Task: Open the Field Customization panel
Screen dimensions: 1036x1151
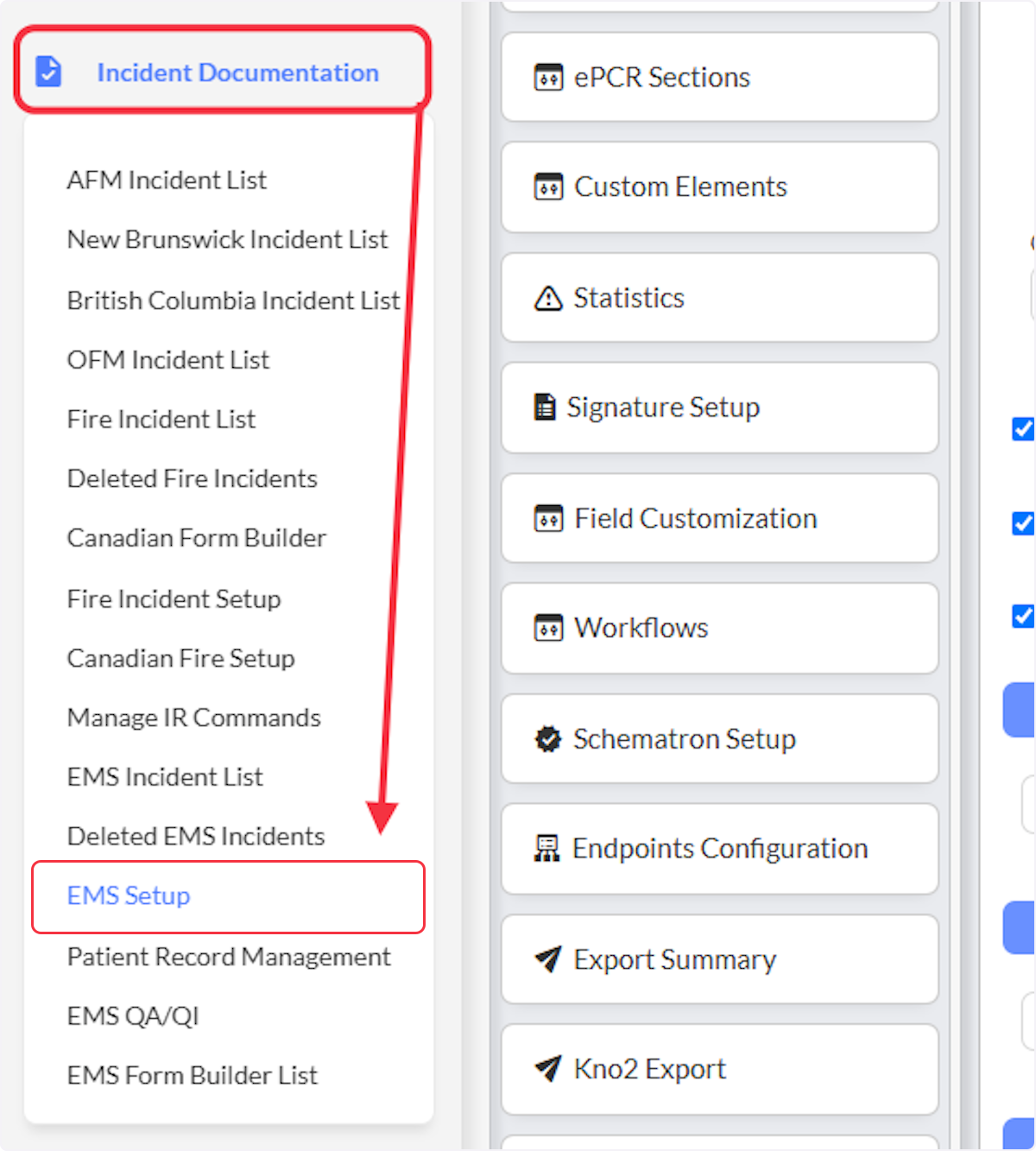Action: (719, 518)
